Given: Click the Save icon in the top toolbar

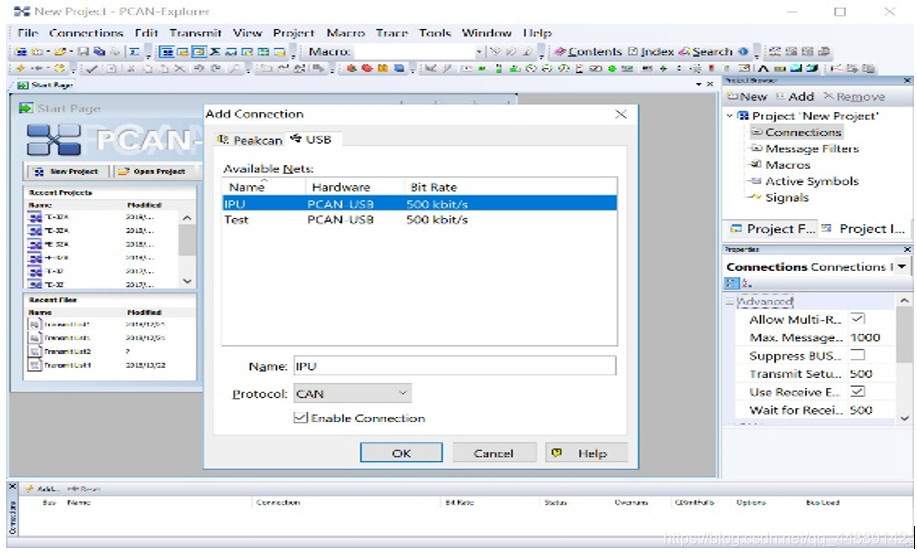Looking at the screenshot, I should pyautogui.click(x=84, y=51).
